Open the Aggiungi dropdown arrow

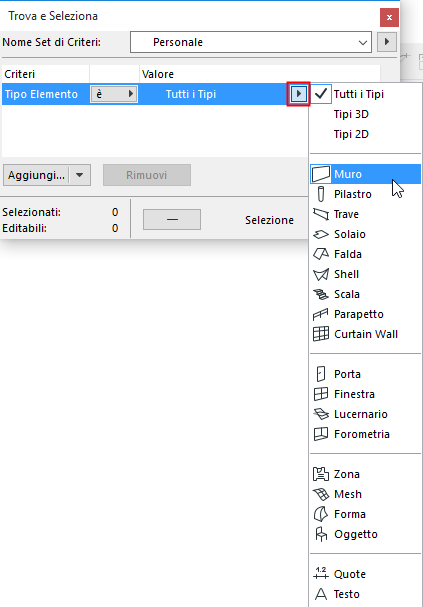pos(80,175)
